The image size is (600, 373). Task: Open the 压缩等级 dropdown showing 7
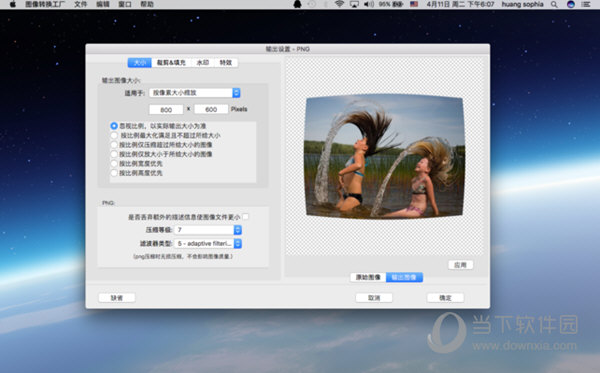pos(208,230)
